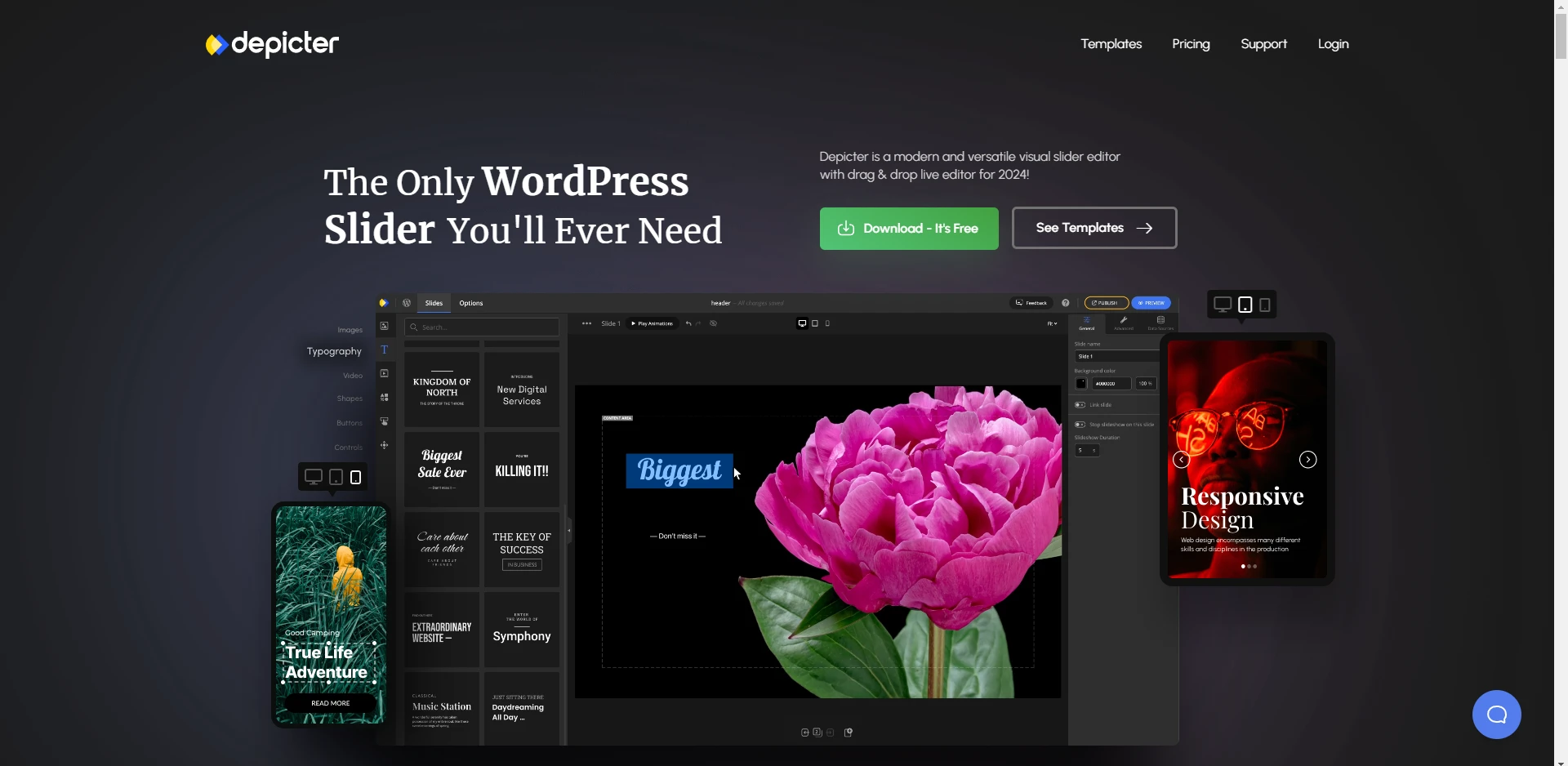Click the Depicter logo
Viewport: 1568px width, 766px height.
point(272,44)
